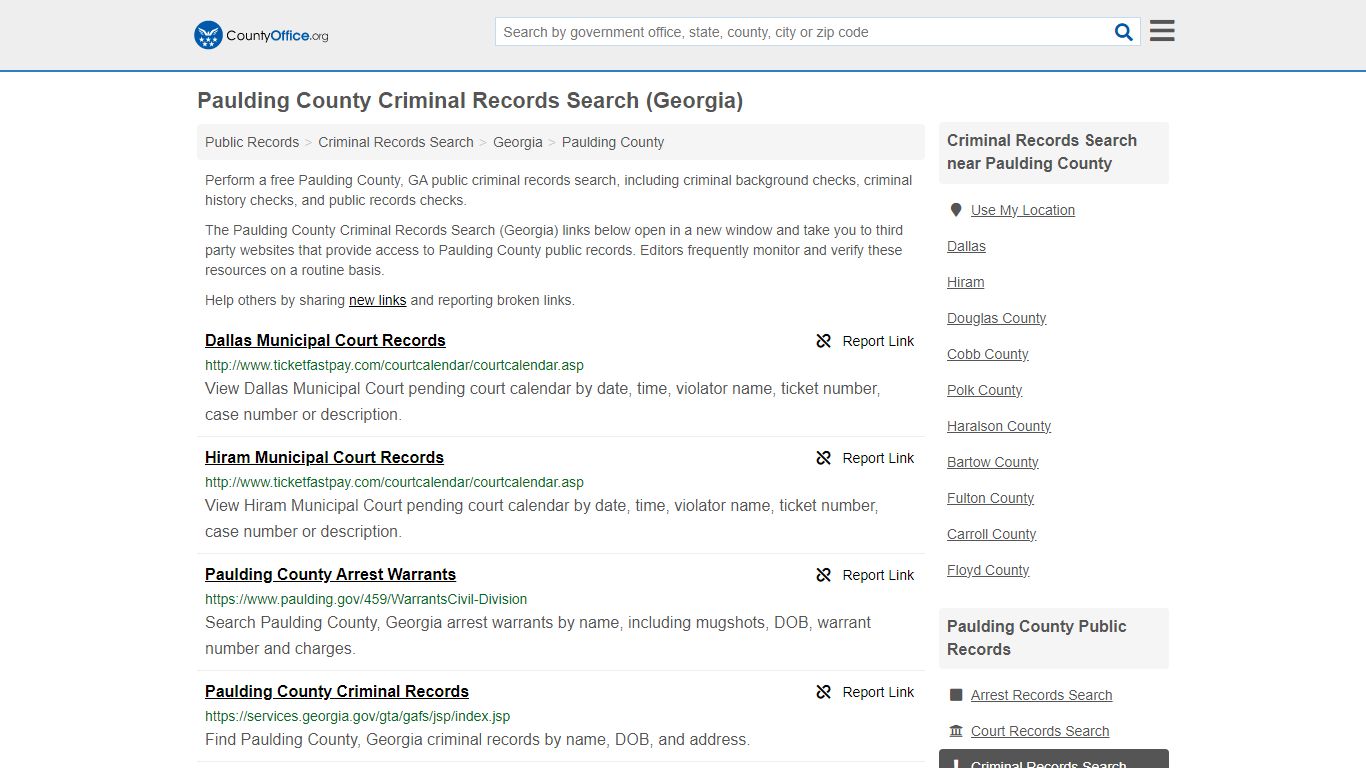Open Paulding County Arrest Warrants heading link
Image resolution: width=1366 pixels, height=768 pixels.
point(330,574)
